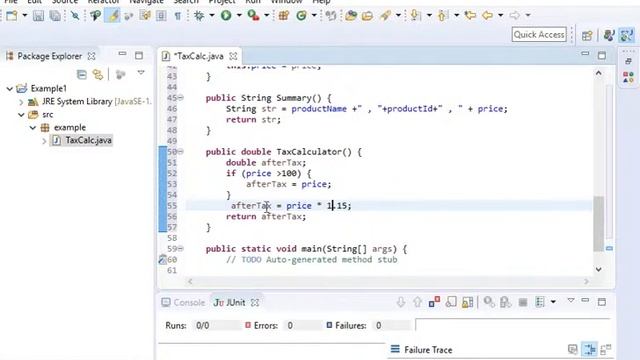640x360 pixels.
Task: Collapse the Example1 project node
Action: (10, 89)
